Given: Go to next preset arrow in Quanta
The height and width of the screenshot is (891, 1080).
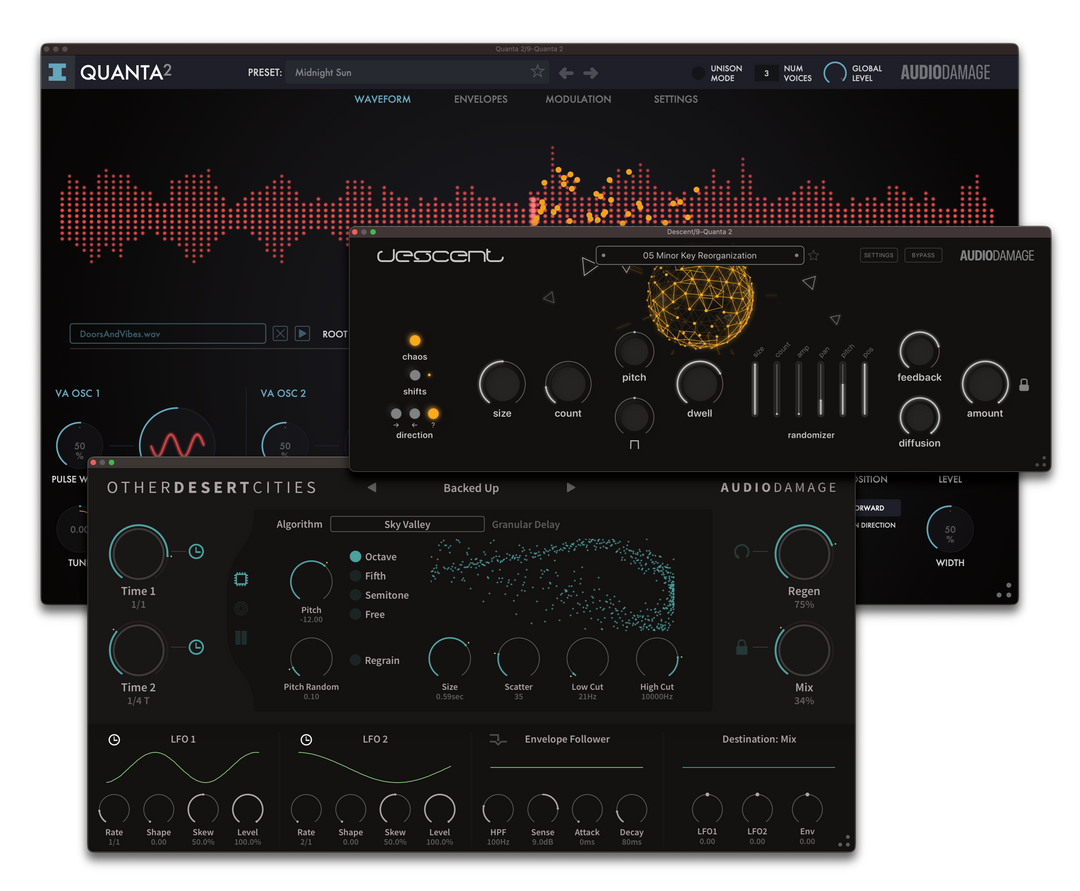Looking at the screenshot, I should coord(590,72).
